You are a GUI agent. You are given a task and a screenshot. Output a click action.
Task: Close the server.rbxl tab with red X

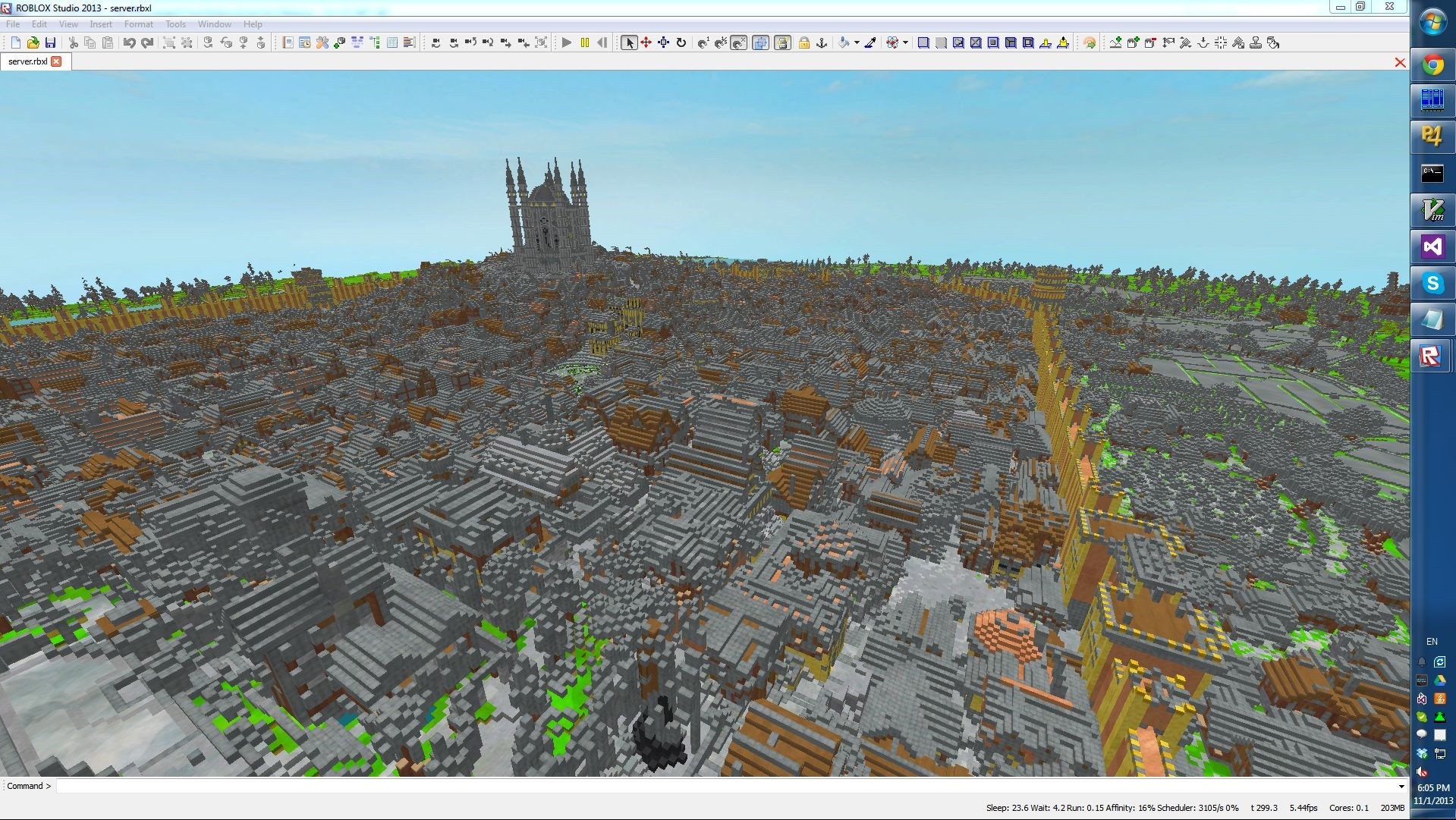(56, 61)
